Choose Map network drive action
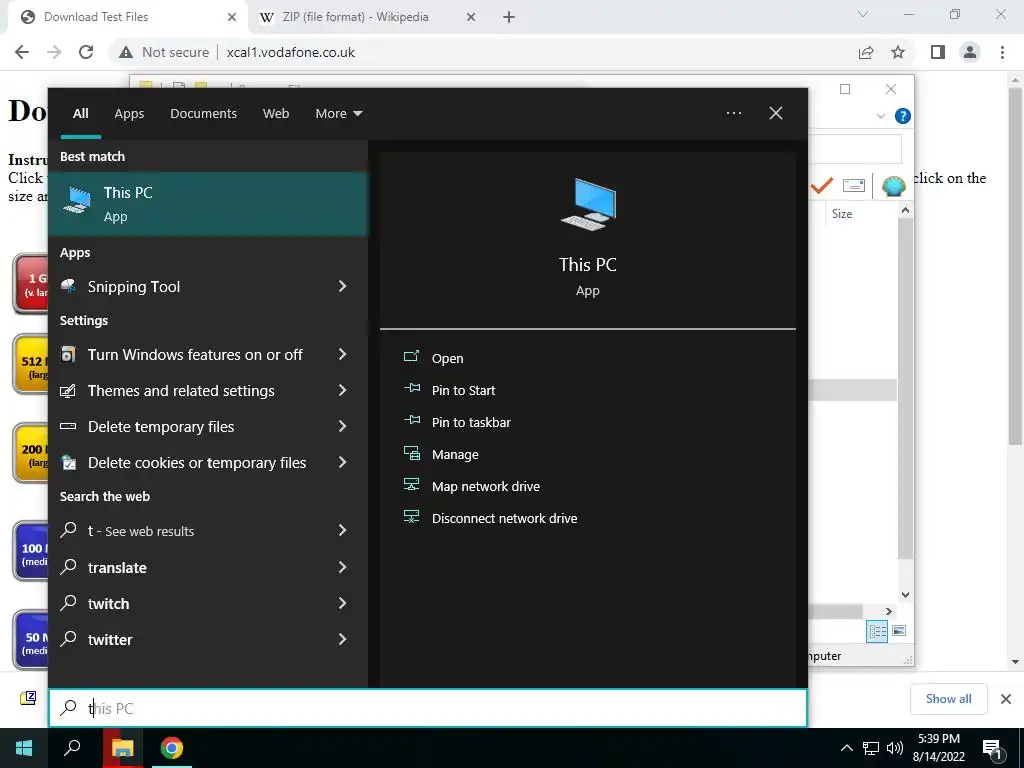The width and height of the screenshot is (1024, 768). coord(485,486)
